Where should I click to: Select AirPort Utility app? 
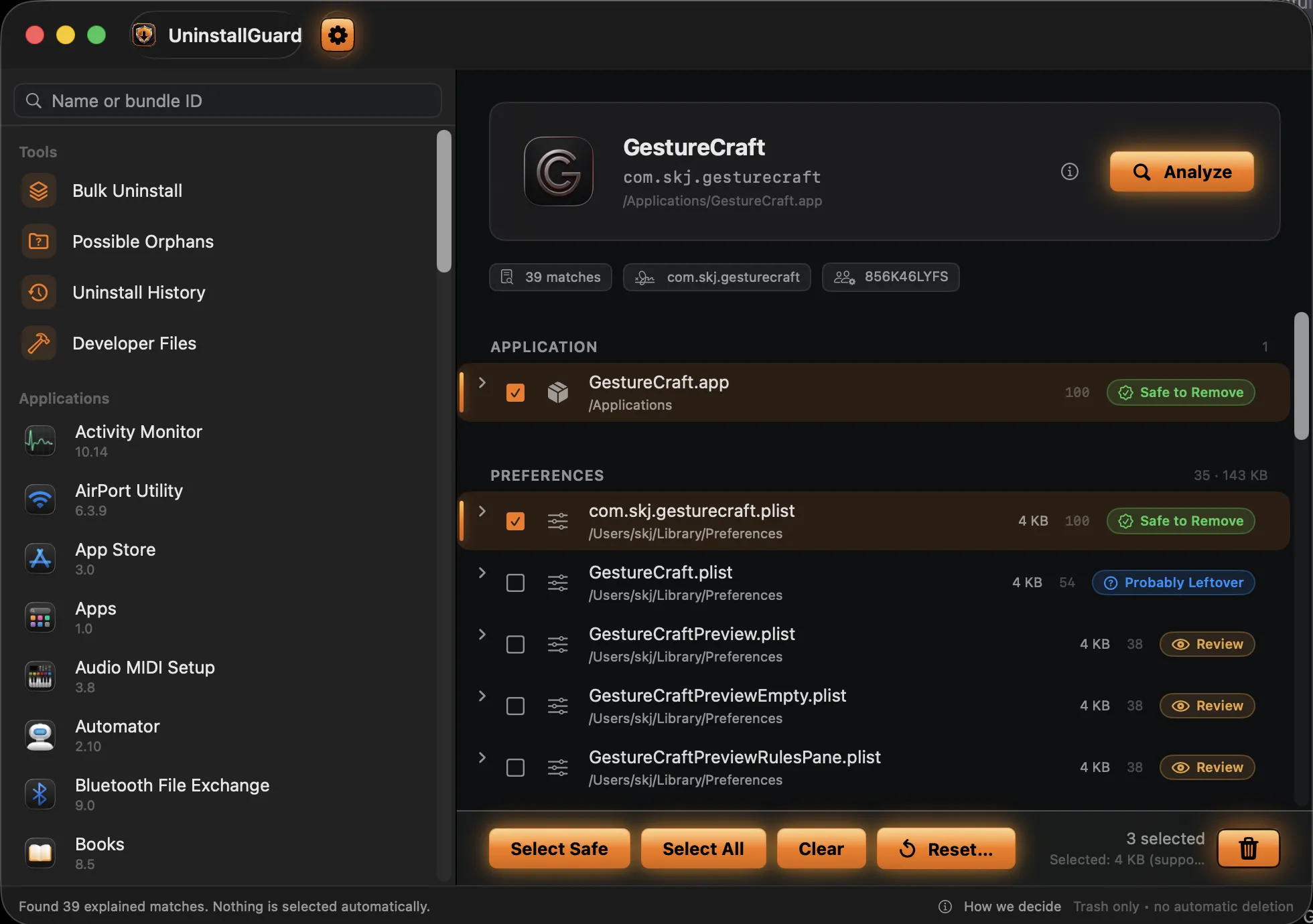pos(228,499)
